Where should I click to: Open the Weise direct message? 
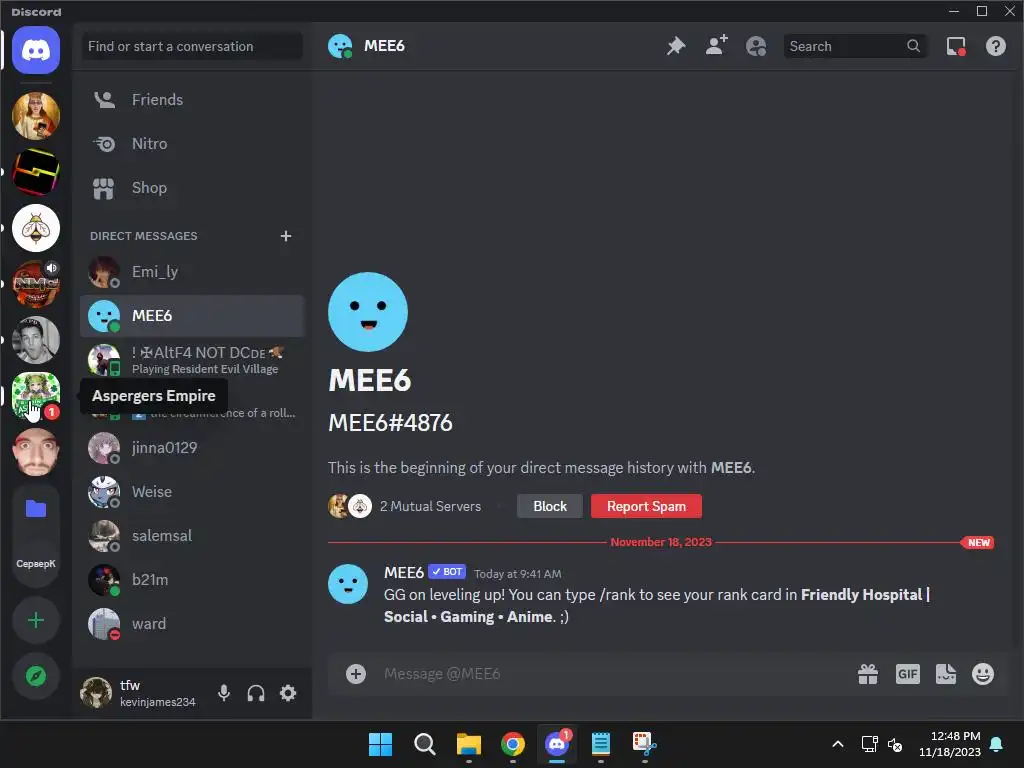[192, 492]
